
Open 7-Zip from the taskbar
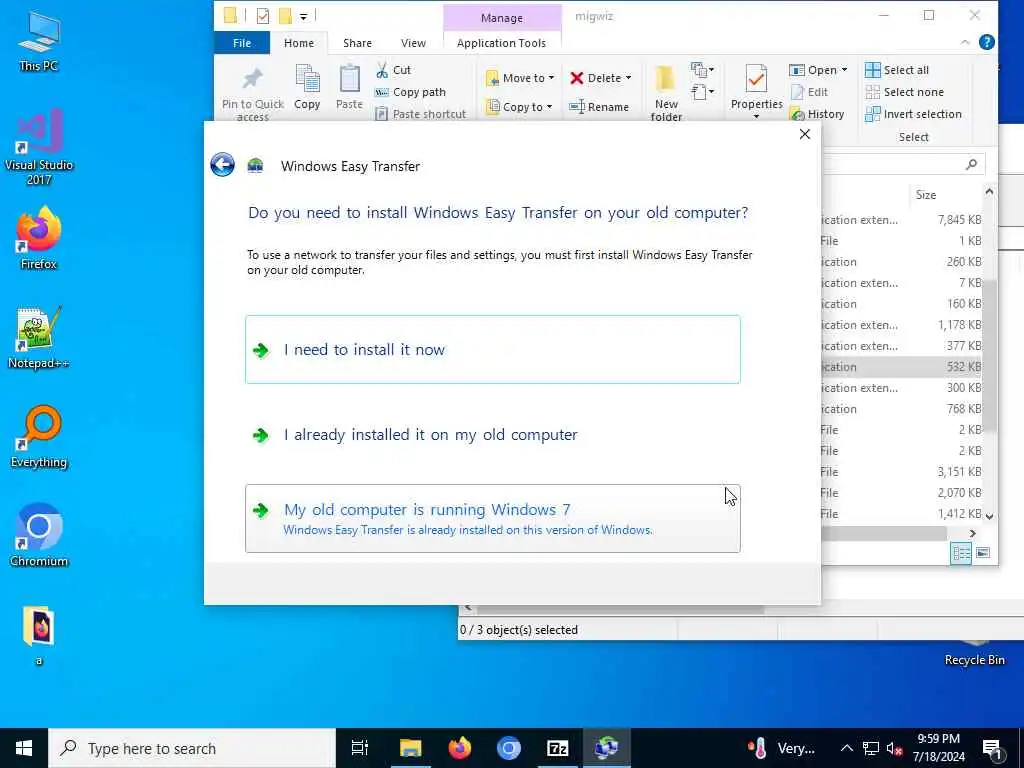pyautogui.click(x=557, y=748)
